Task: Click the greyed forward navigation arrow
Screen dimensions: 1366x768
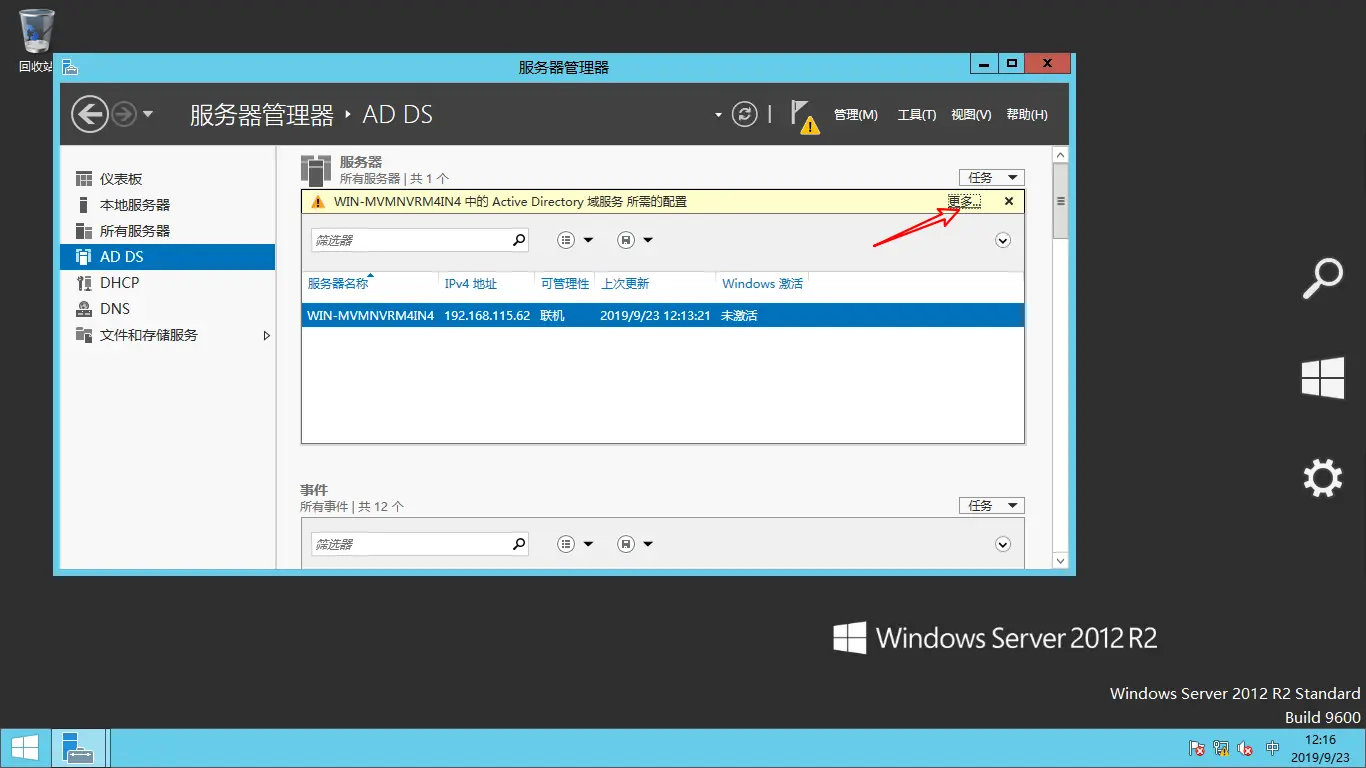Action: pos(124,114)
